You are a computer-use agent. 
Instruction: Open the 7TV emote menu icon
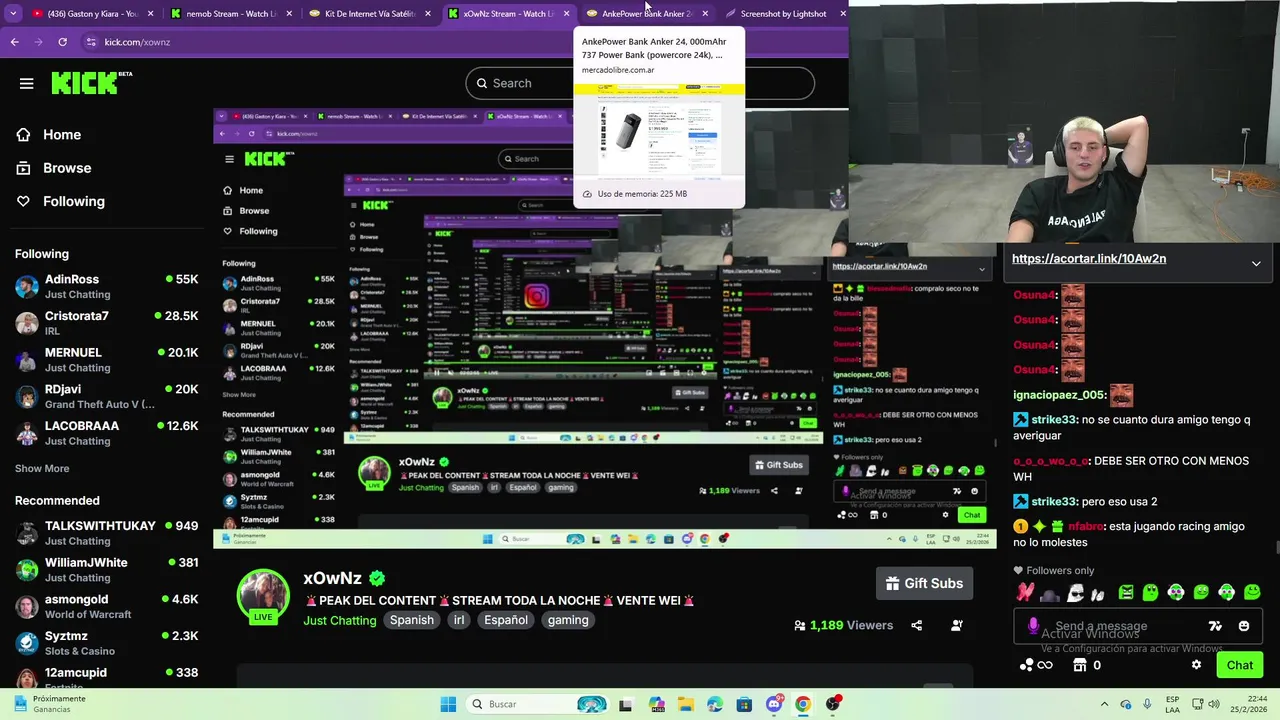(x=1215, y=626)
